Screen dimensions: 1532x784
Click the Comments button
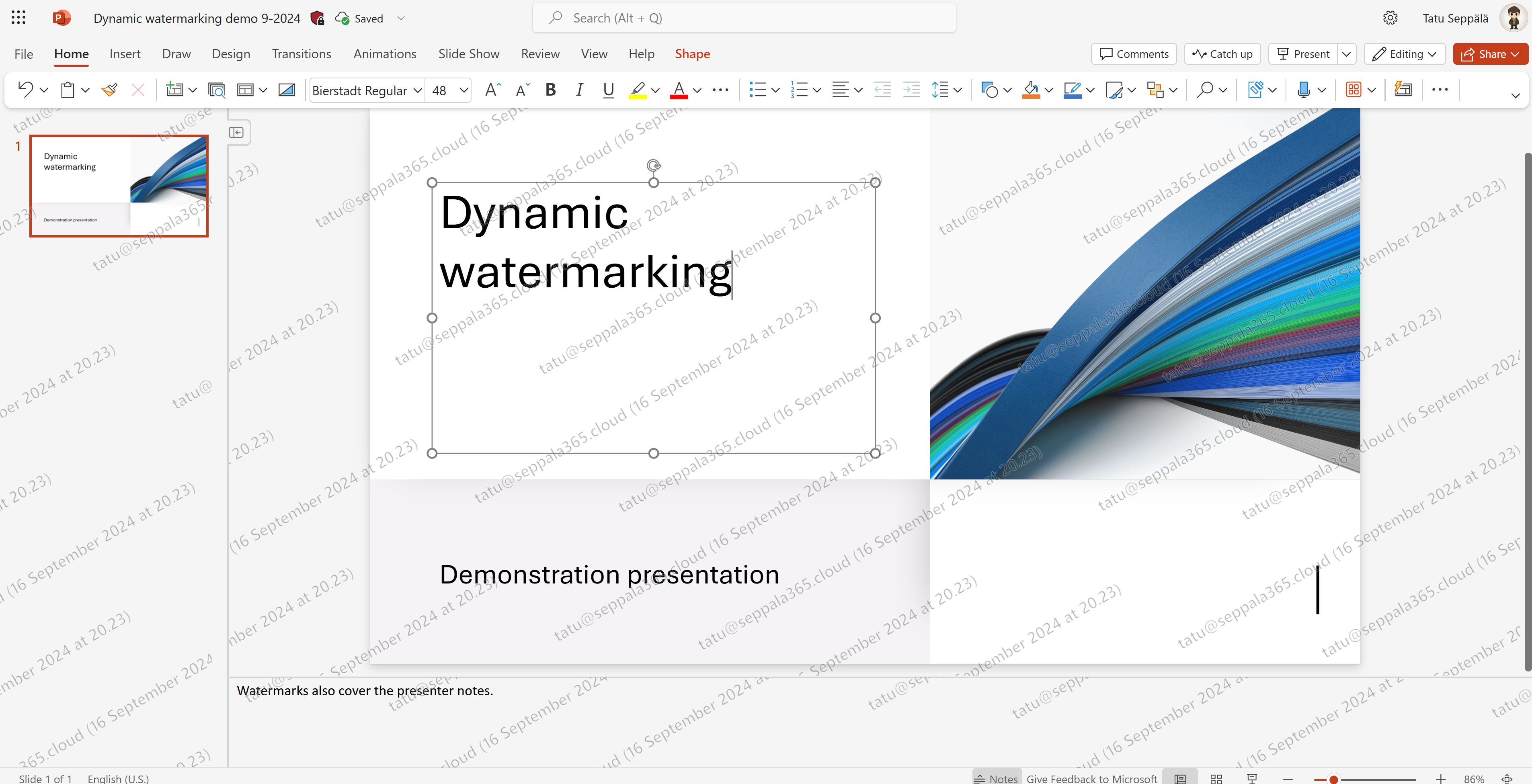pos(1134,54)
